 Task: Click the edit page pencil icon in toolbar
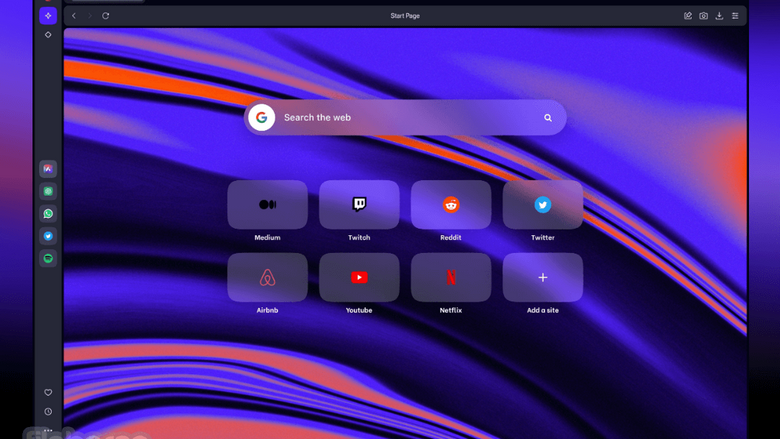(x=688, y=16)
